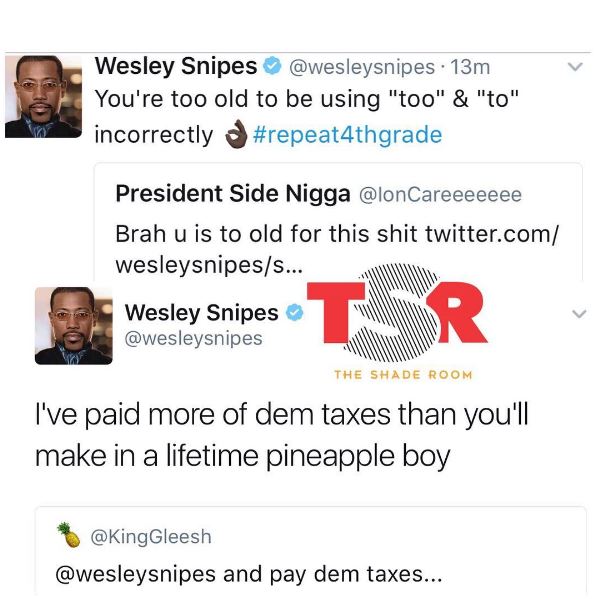Viewport: 607px width, 599px height.
Task: Click THE SHADE ROOM caption text
Action: pyautogui.click(x=403, y=375)
